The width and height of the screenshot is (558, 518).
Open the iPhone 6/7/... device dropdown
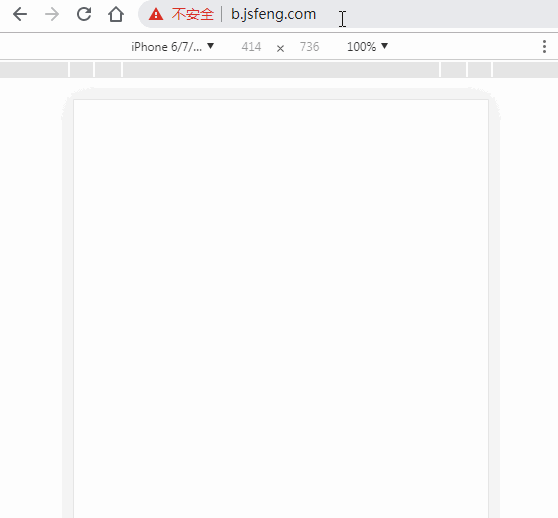pos(172,47)
